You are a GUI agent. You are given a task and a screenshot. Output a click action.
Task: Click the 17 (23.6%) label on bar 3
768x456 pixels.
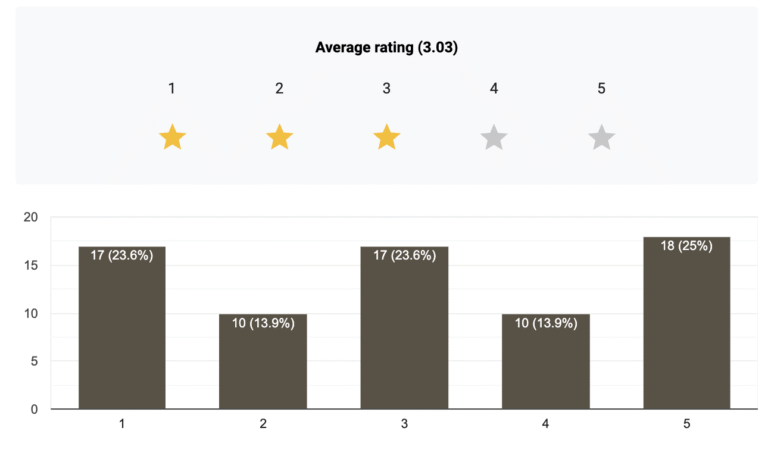click(x=404, y=255)
